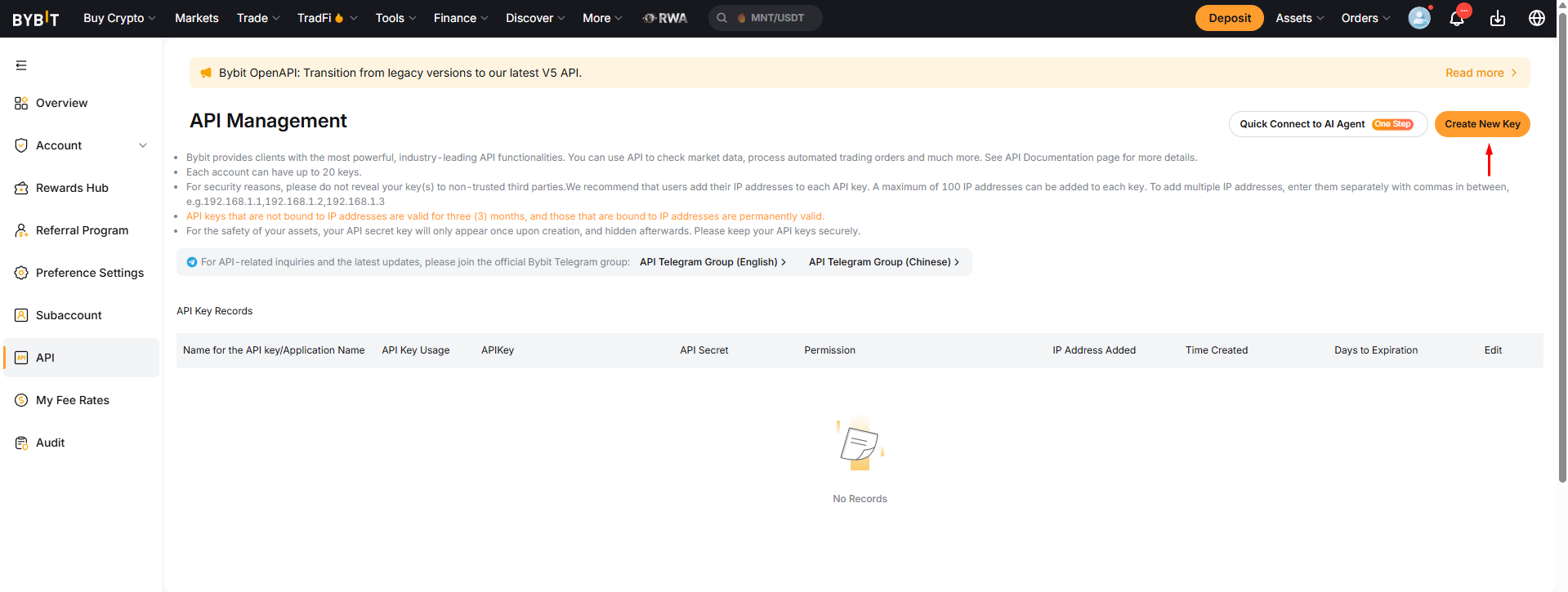Click the Time Created column header
Image resolution: width=1568 pixels, height=592 pixels.
click(x=1217, y=350)
